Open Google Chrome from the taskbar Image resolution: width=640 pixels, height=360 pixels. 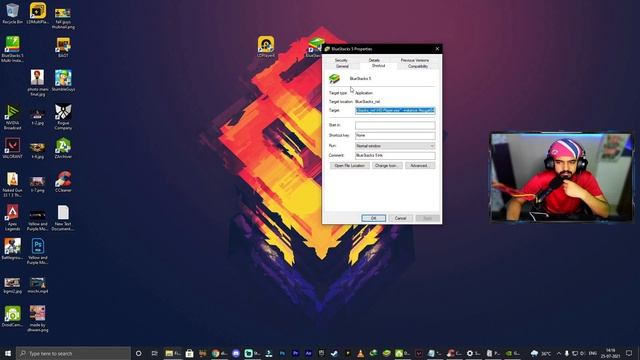218,353
